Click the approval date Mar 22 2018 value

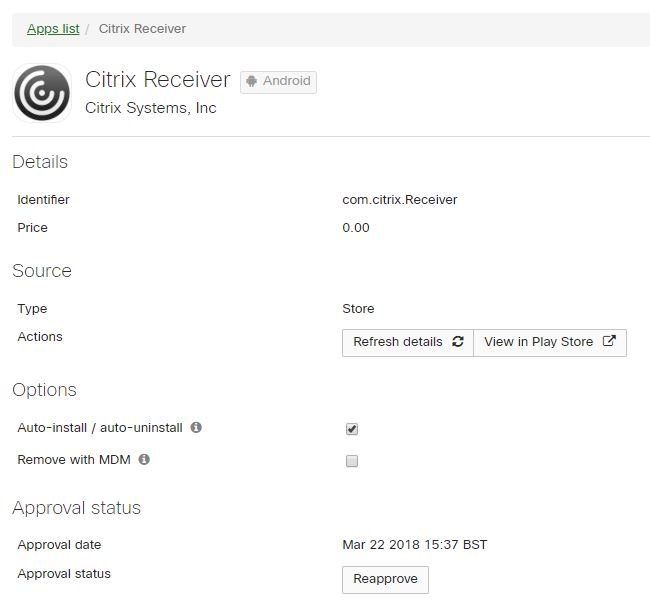point(414,545)
